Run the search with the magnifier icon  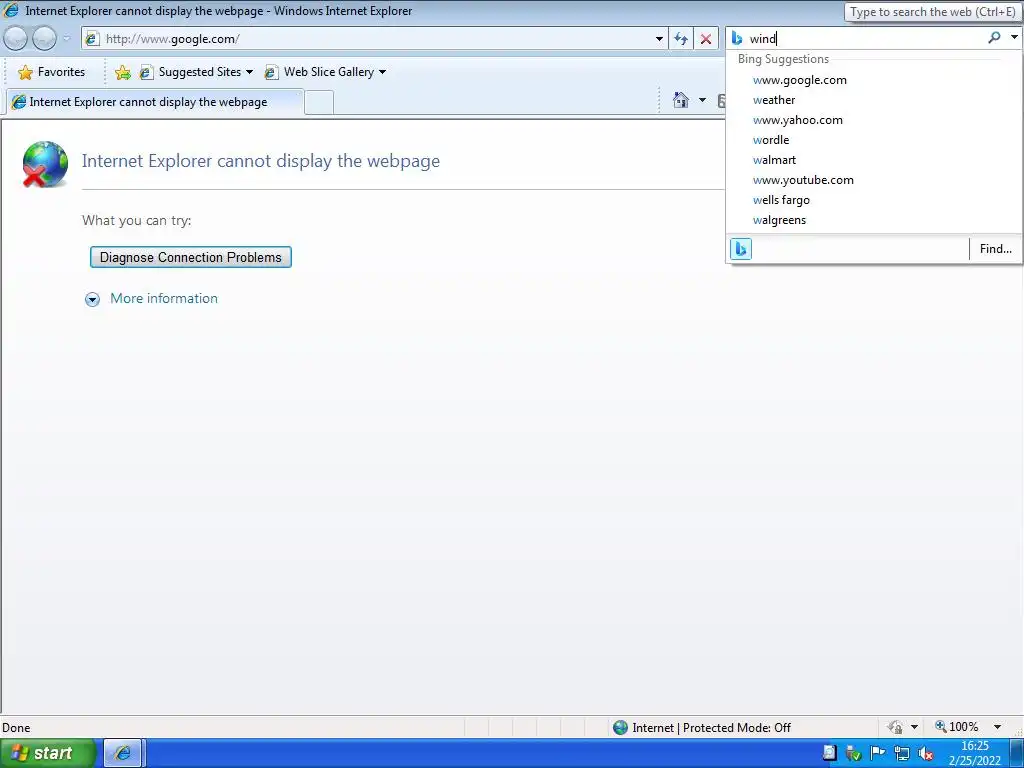pyautogui.click(x=994, y=38)
